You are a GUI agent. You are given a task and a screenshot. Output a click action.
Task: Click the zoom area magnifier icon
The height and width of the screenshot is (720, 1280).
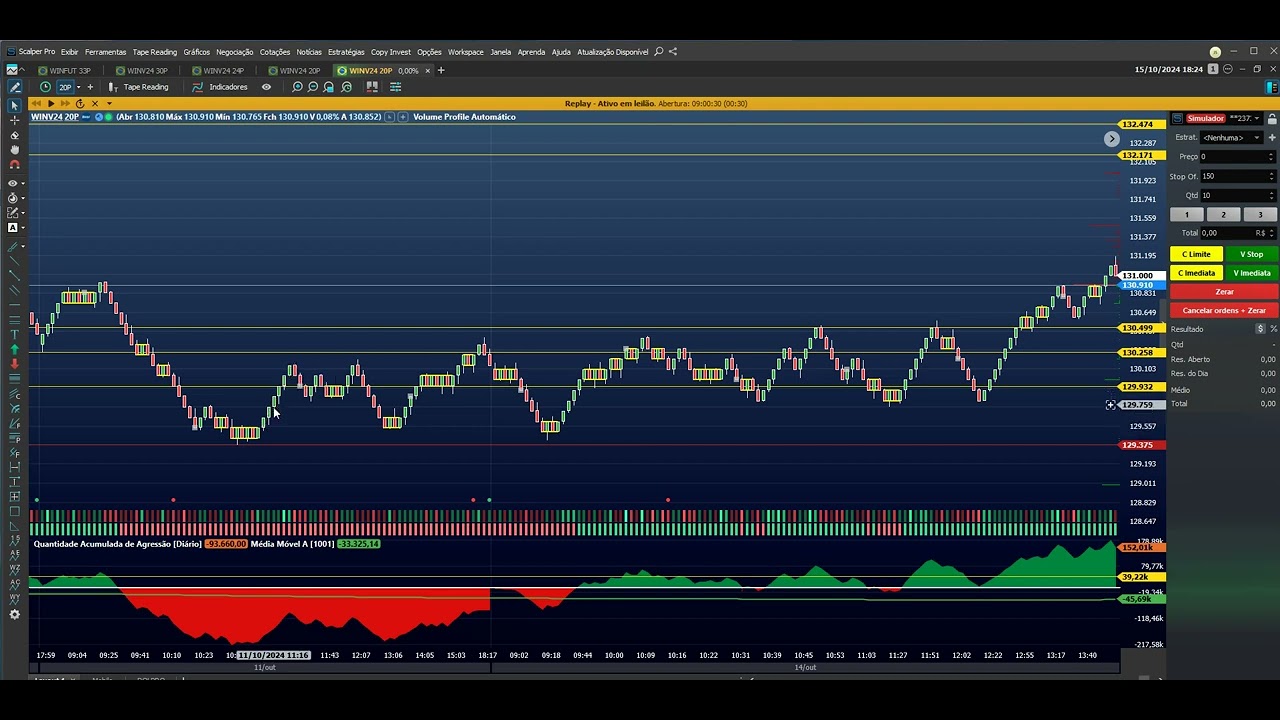pyautogui.click(x=329, y=87)
